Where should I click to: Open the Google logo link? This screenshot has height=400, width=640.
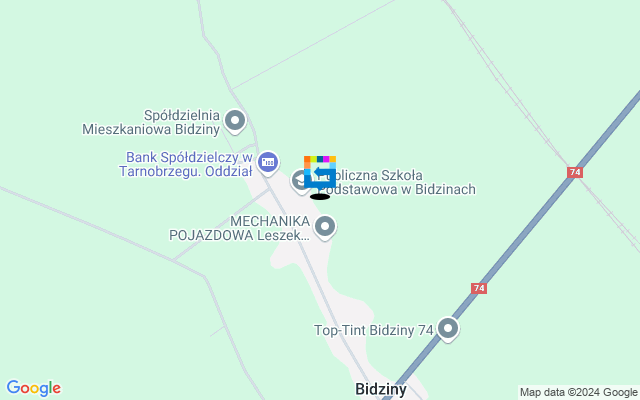click(x=34, y=388)
